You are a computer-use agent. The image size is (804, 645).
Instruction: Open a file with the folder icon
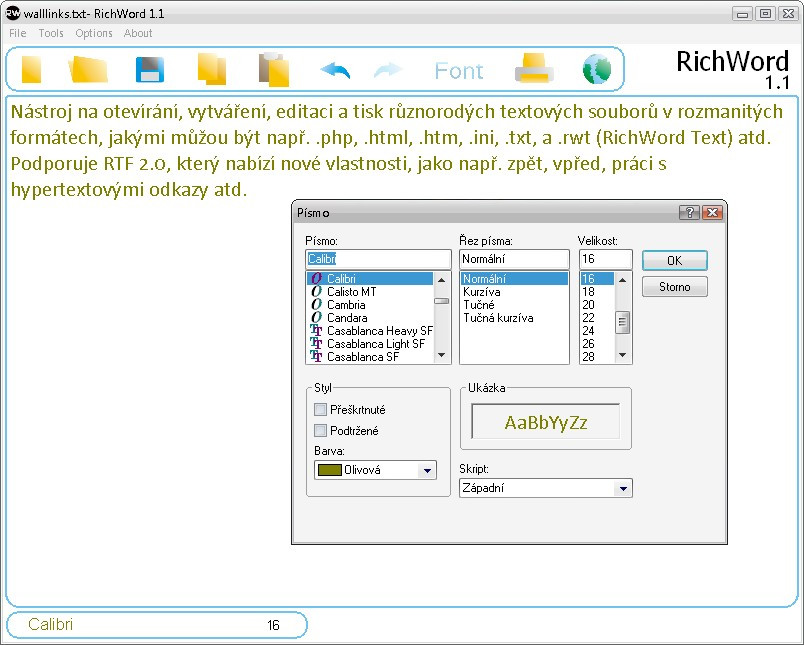[x=88, y=69]
